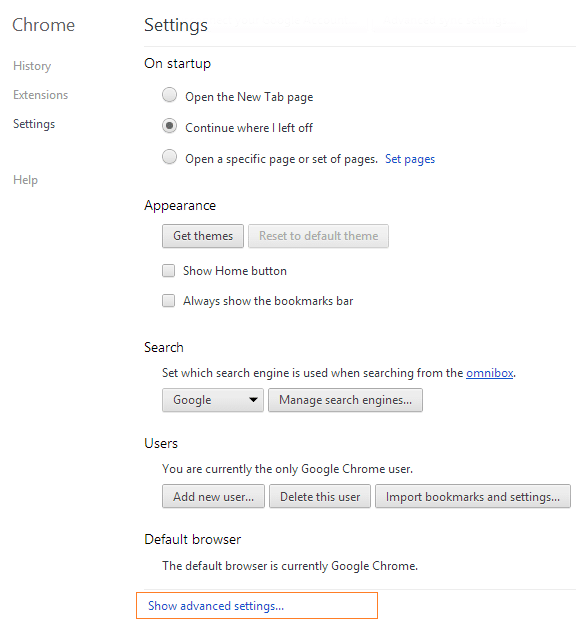
Task: Go to History in the sidebar
Action: tap(32, 66)
